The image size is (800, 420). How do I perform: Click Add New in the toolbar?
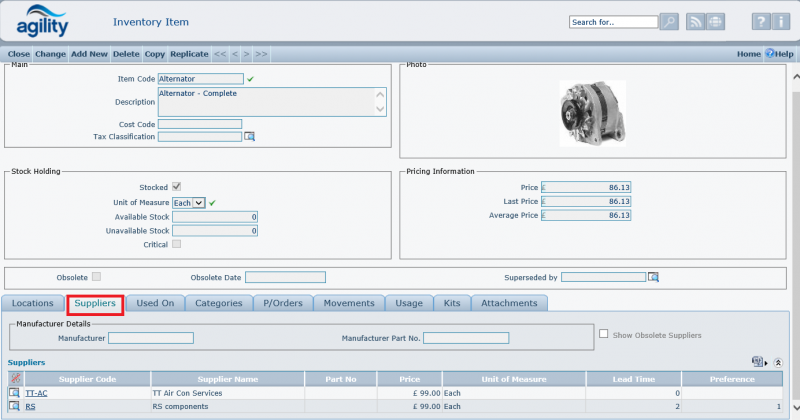(x=89, y=54)
